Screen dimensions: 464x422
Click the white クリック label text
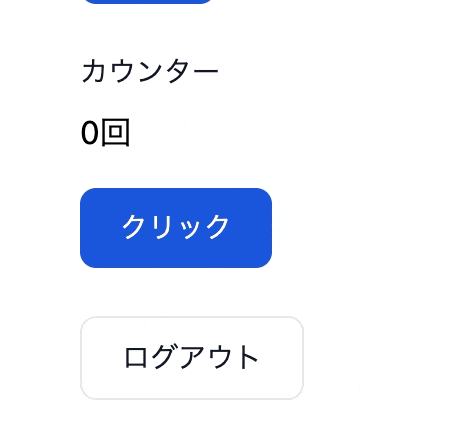(175, 227)
